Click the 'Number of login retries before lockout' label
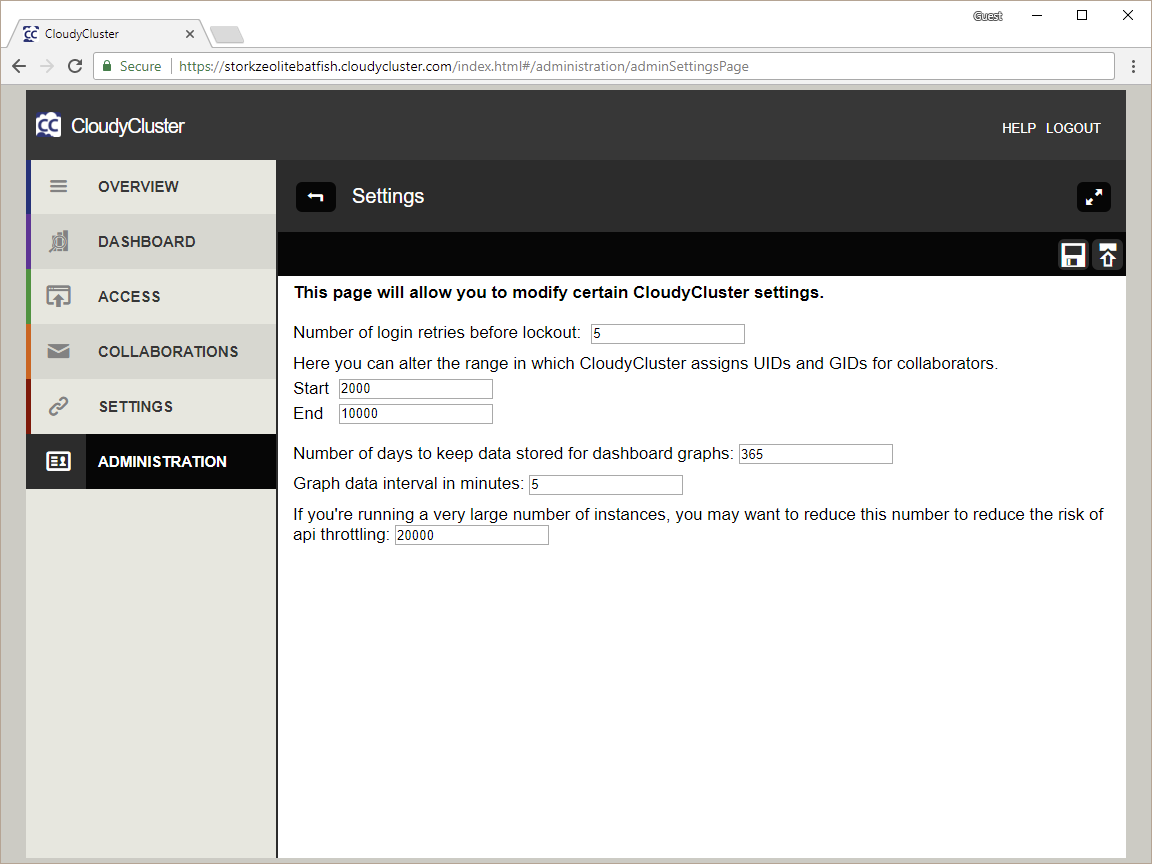Viewport: 1152px width, 864px height. (437, 332)
